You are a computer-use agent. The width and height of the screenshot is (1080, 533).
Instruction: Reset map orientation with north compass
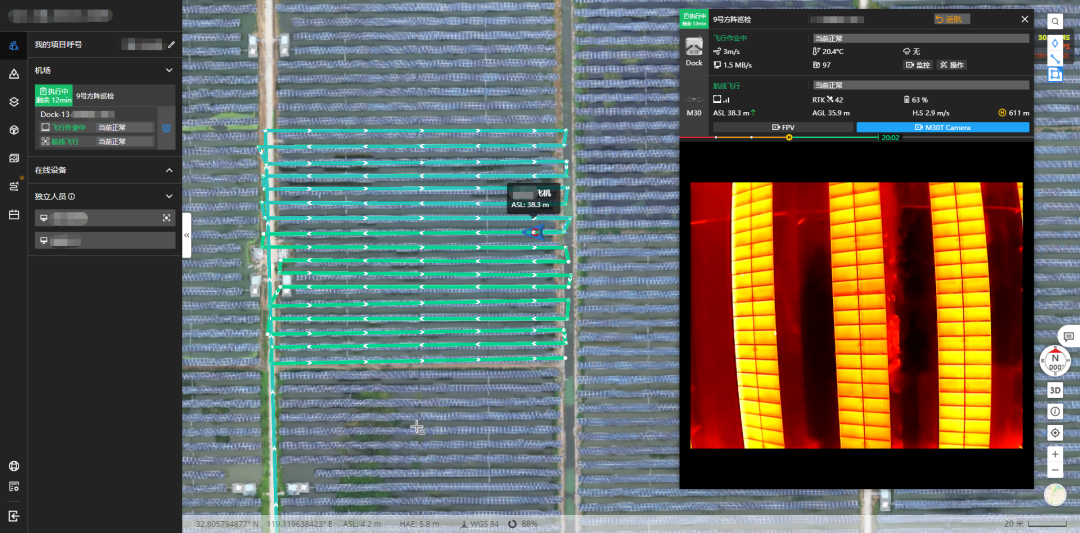pyautogui.click(x=1055, y=360)
